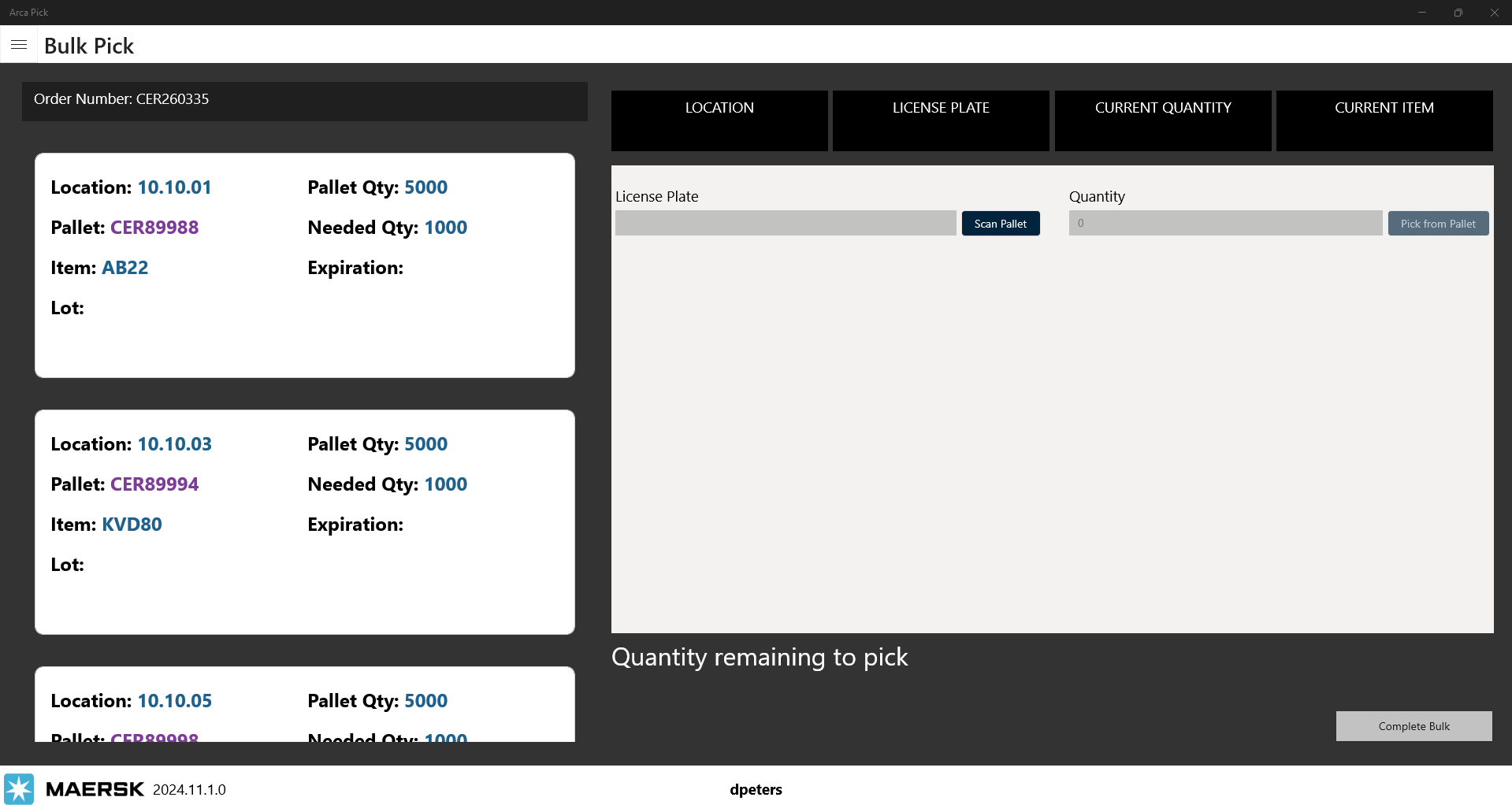Focus the License Plate input field

point(785,224)
